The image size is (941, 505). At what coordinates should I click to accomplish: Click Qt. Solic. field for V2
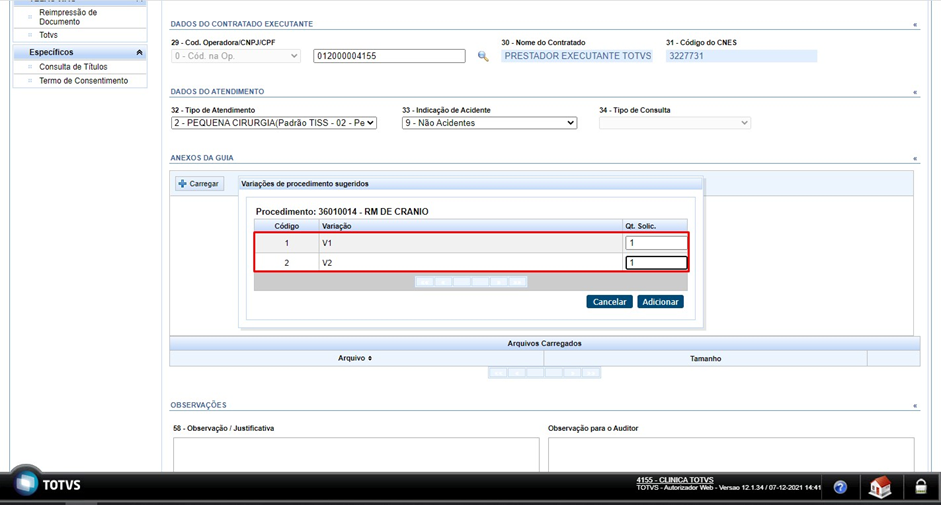point(656,263)
